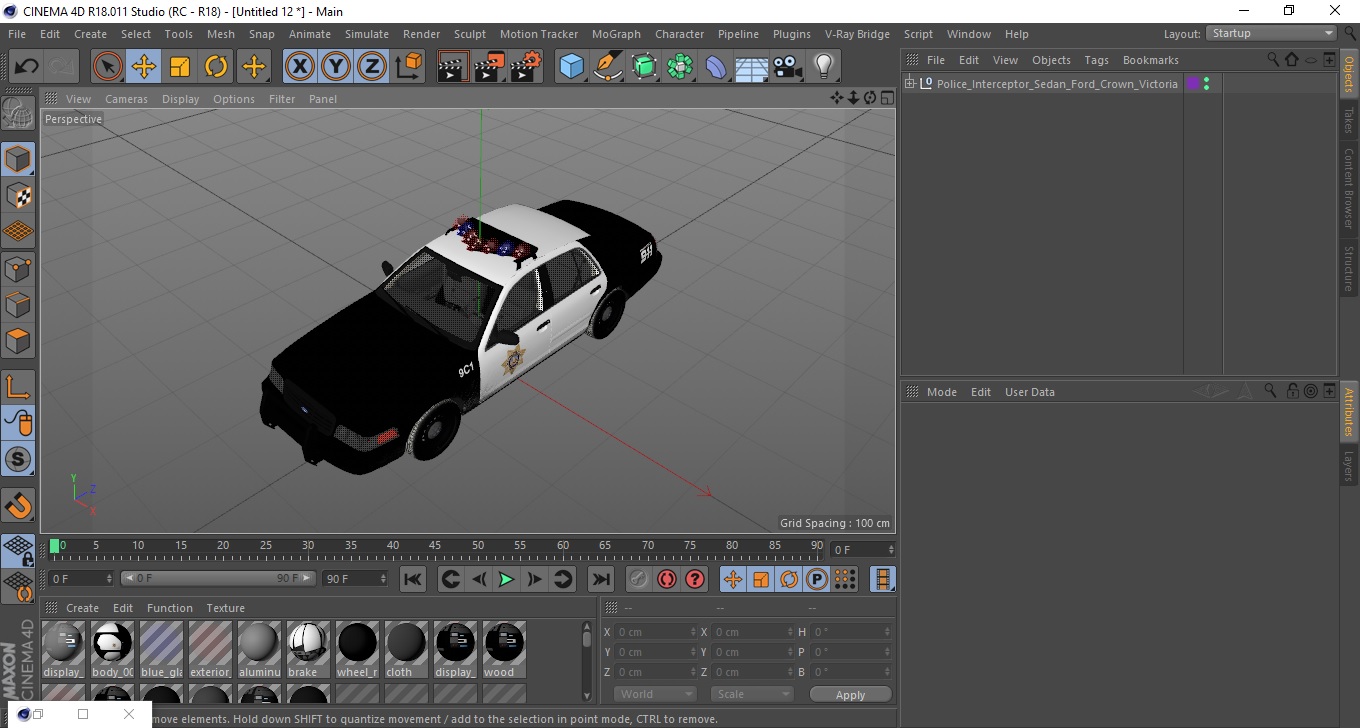Toggle Enable Snap S icon
This screenshot has height=728, width=1360.
tap(18, 459)
